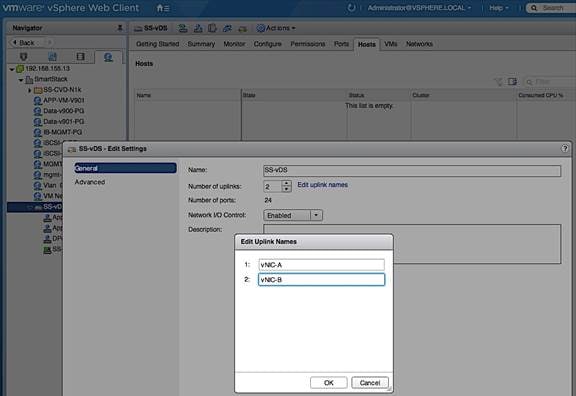Screen dimensions: 576x396
Task: Click the refresh icon in top bar
Action: pos(351,8)
